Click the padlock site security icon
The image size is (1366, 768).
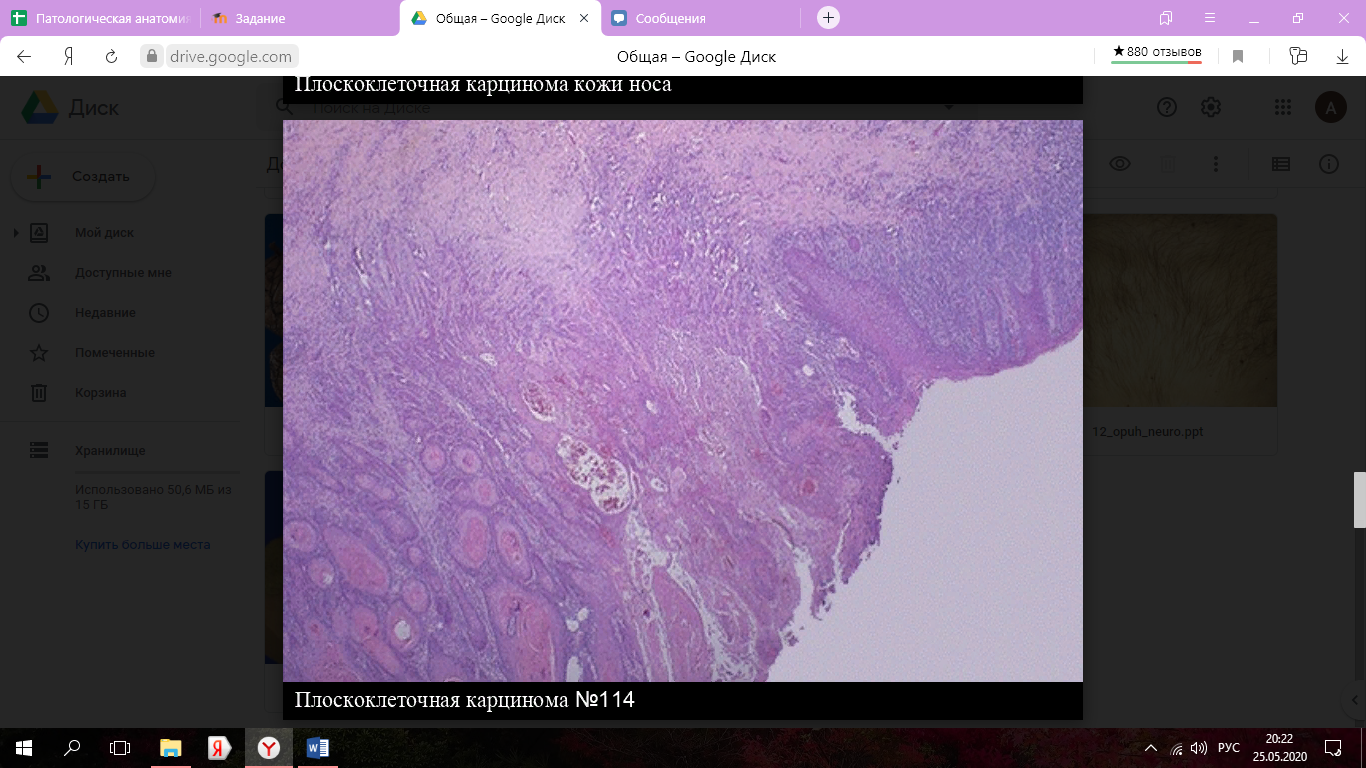click(153, 57)
